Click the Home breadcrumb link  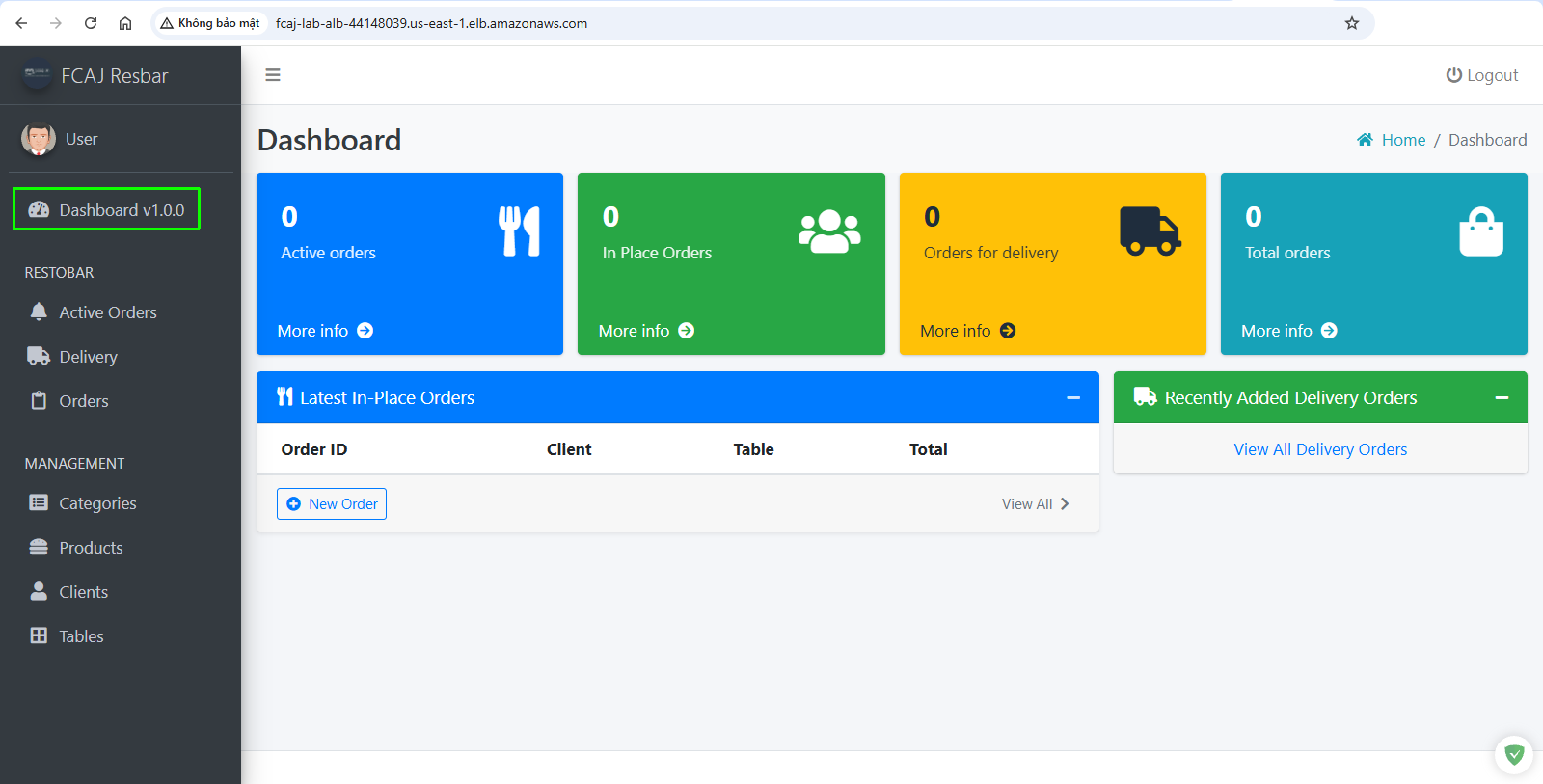click(x=1403, y=140)
